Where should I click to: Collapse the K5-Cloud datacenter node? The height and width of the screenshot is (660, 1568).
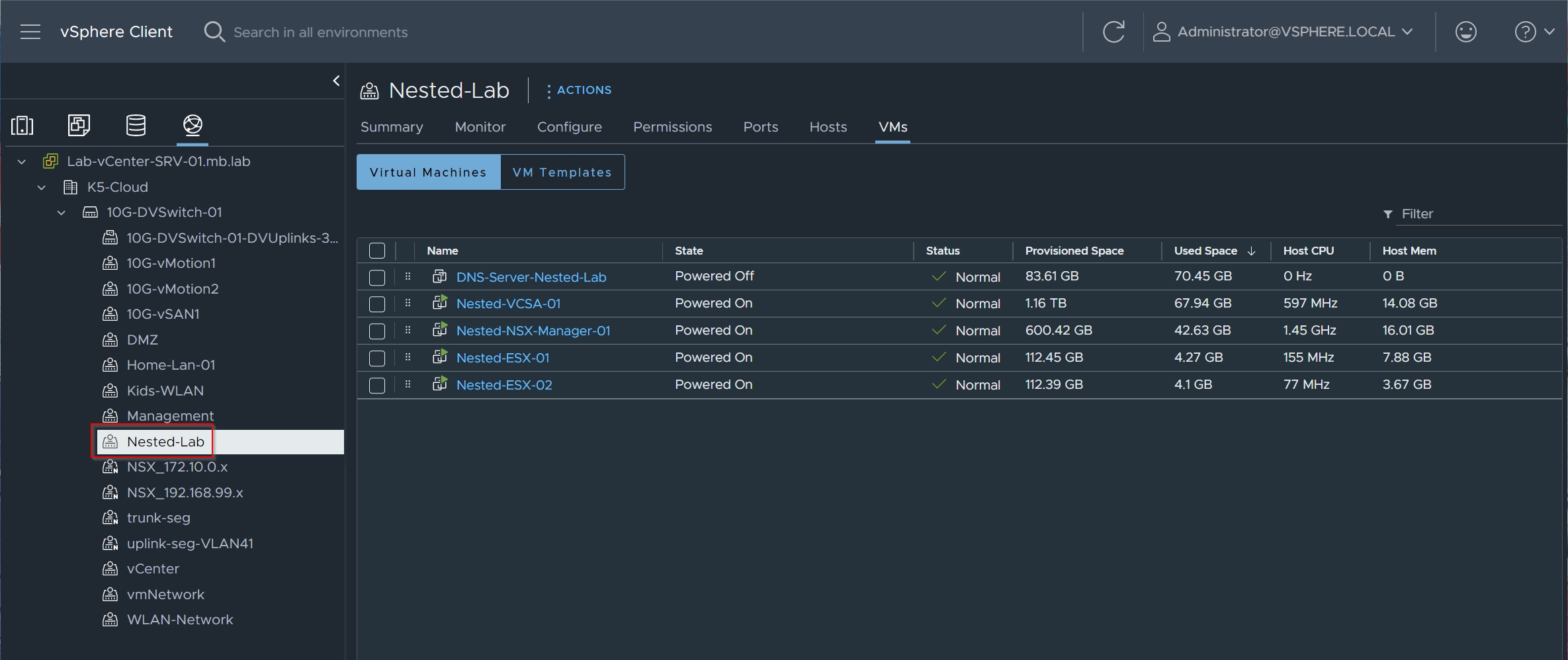coord(42,187)
